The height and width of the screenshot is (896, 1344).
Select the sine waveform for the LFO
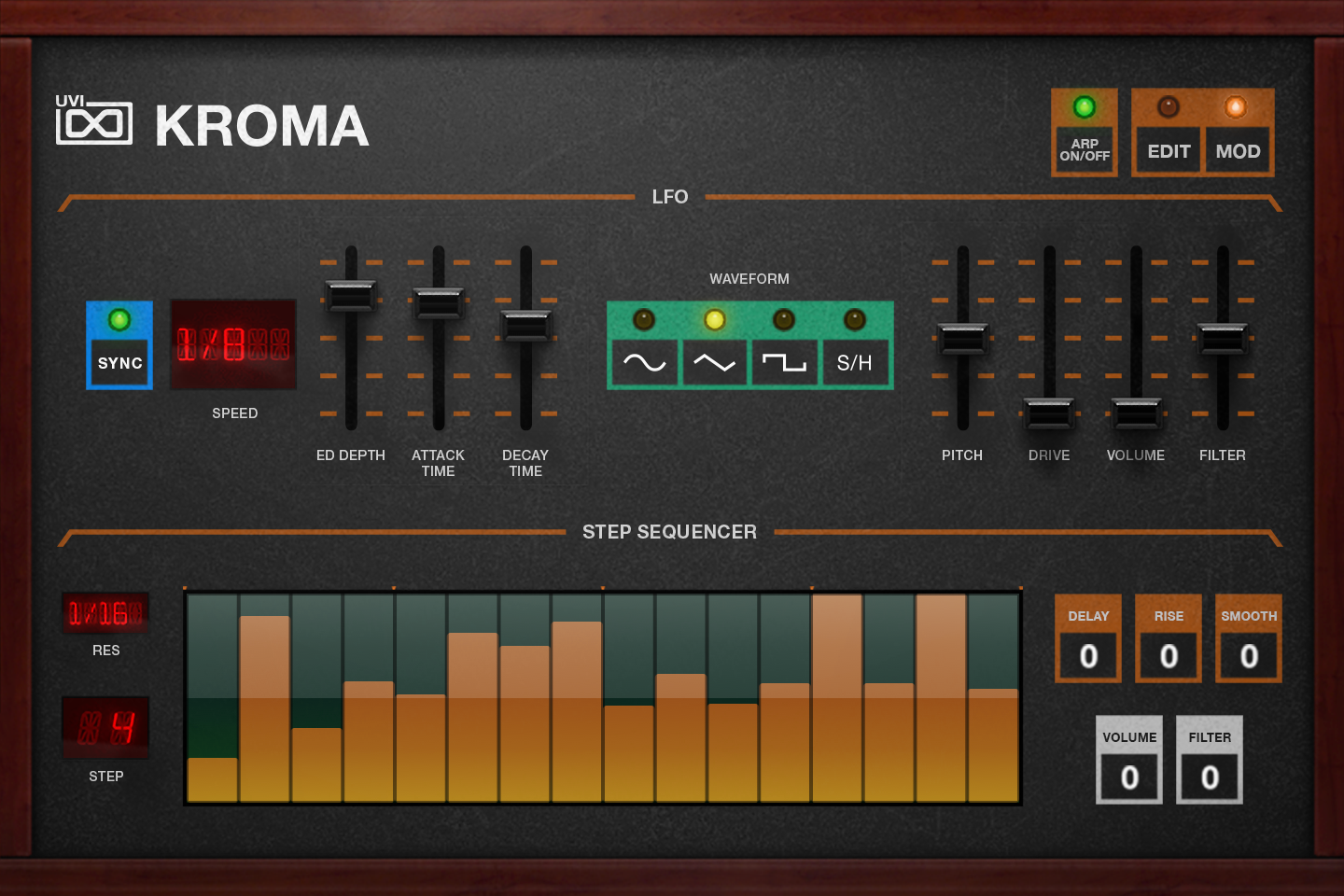(643, 363)
